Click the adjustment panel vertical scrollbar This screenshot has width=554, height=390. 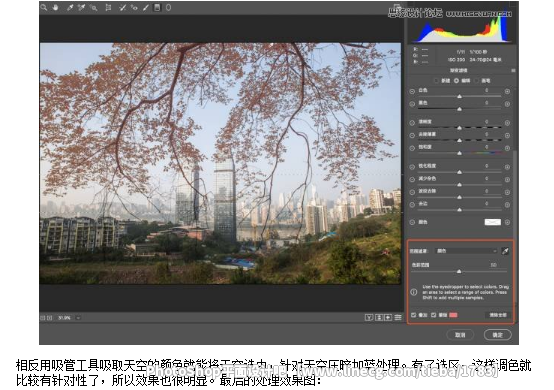515,226
